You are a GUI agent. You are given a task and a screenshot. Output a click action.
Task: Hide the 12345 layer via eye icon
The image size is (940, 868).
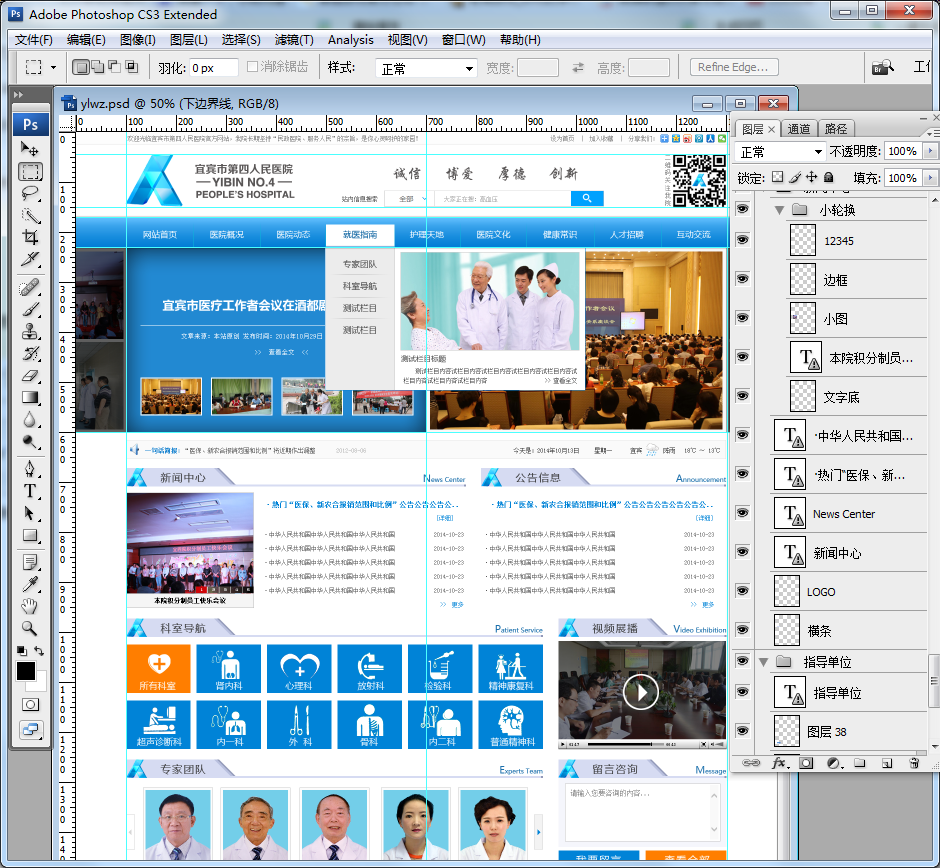(743, 240)
